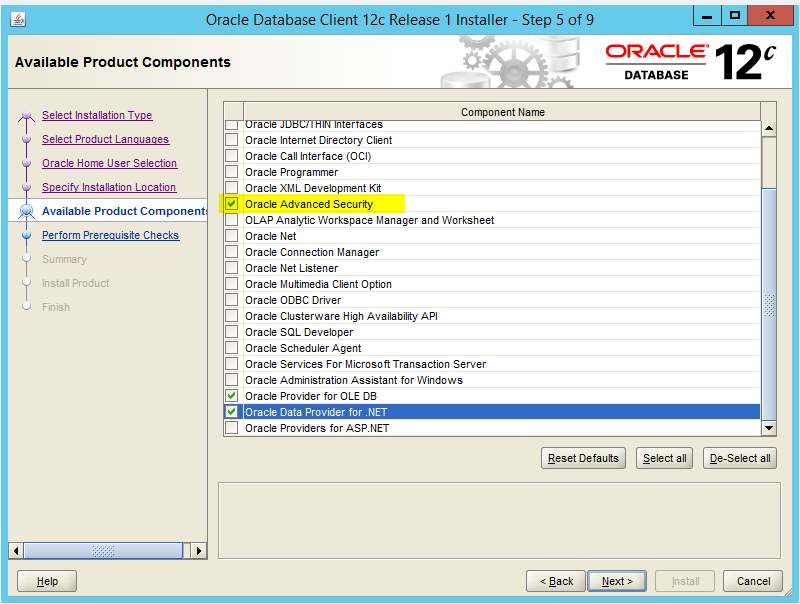Image resolution: width=800 pixels, height=604 pixels.
Task: Click the empty component description text area
Action: [499, 520]
